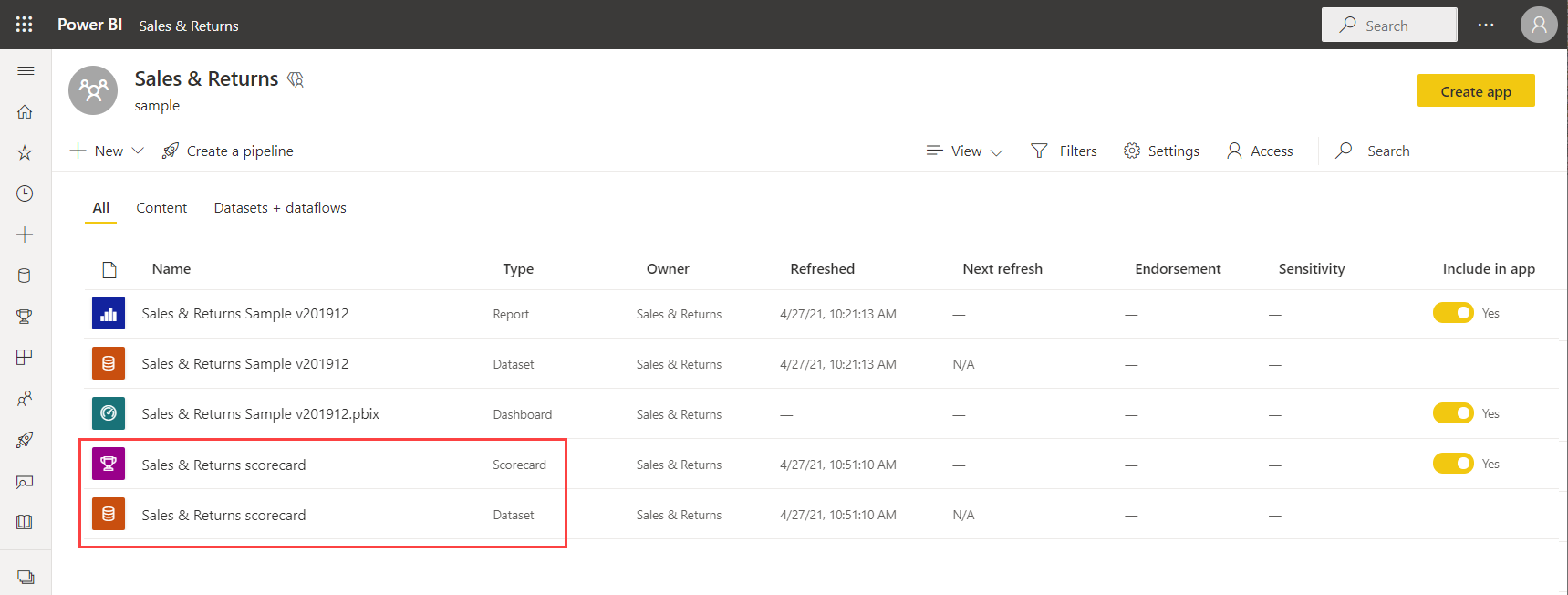Open the app launcher waffle icon
Viewport: 1568px width, 595px height.
(x=25, y=25)
